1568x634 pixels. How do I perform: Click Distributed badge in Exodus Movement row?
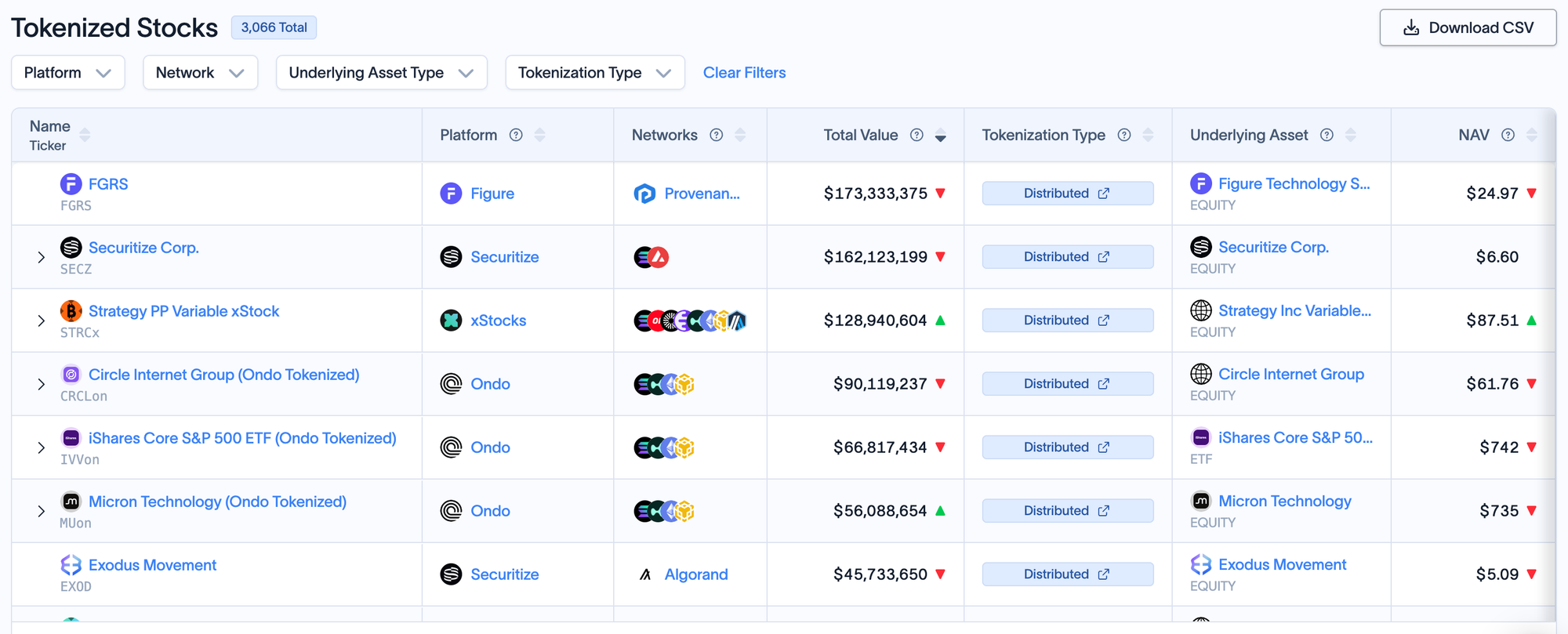(x=1067, y=574)
